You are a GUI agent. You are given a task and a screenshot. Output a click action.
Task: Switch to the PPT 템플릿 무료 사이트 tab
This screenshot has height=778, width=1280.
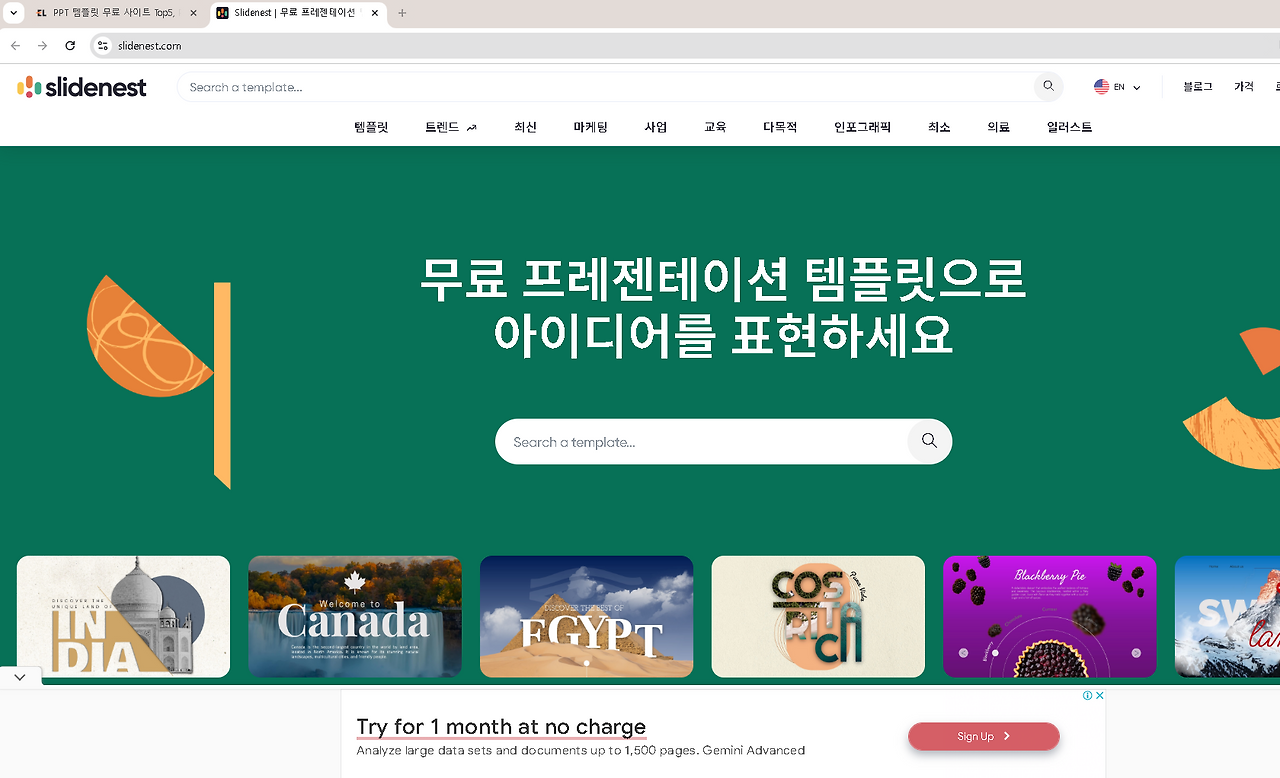click(110, 13)
